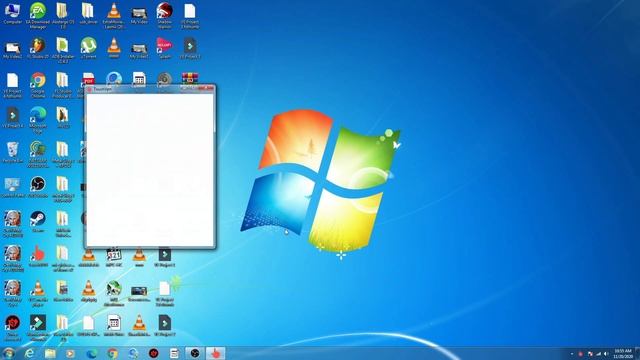The image size is (640, 360).
Task: Open Microsoft Edge from the taskbar
Action: [91, 353]
